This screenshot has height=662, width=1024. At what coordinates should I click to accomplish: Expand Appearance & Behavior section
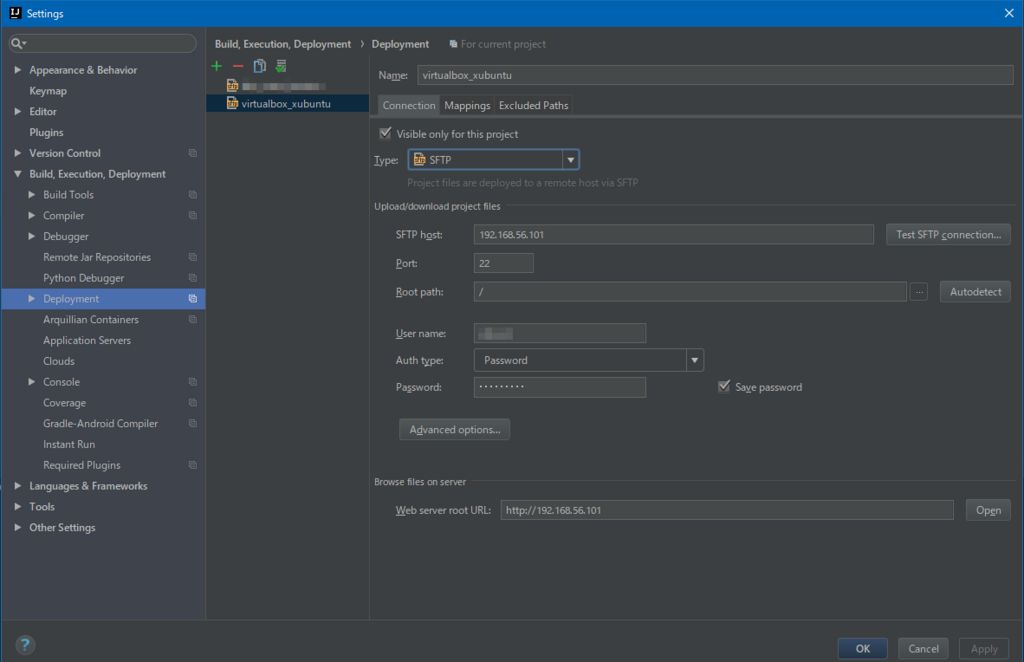(18, 70)
